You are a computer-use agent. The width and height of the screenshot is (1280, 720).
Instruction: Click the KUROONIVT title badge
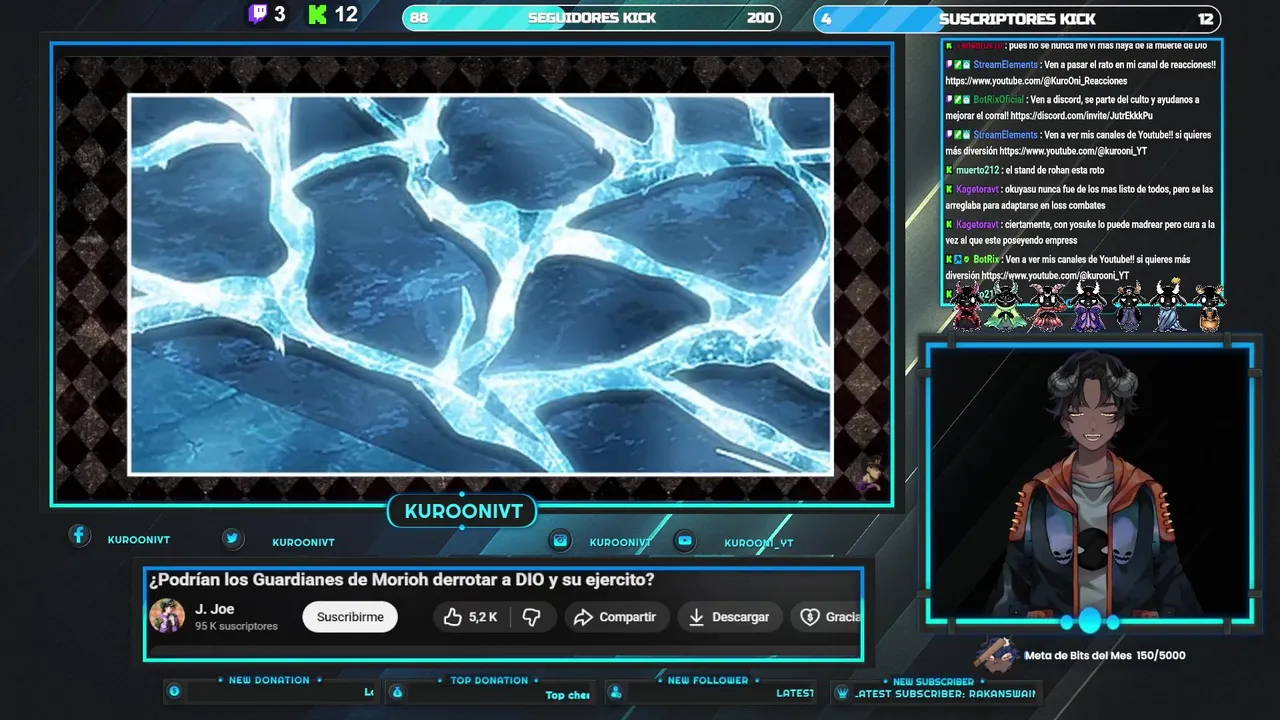[x=463, y=512]
